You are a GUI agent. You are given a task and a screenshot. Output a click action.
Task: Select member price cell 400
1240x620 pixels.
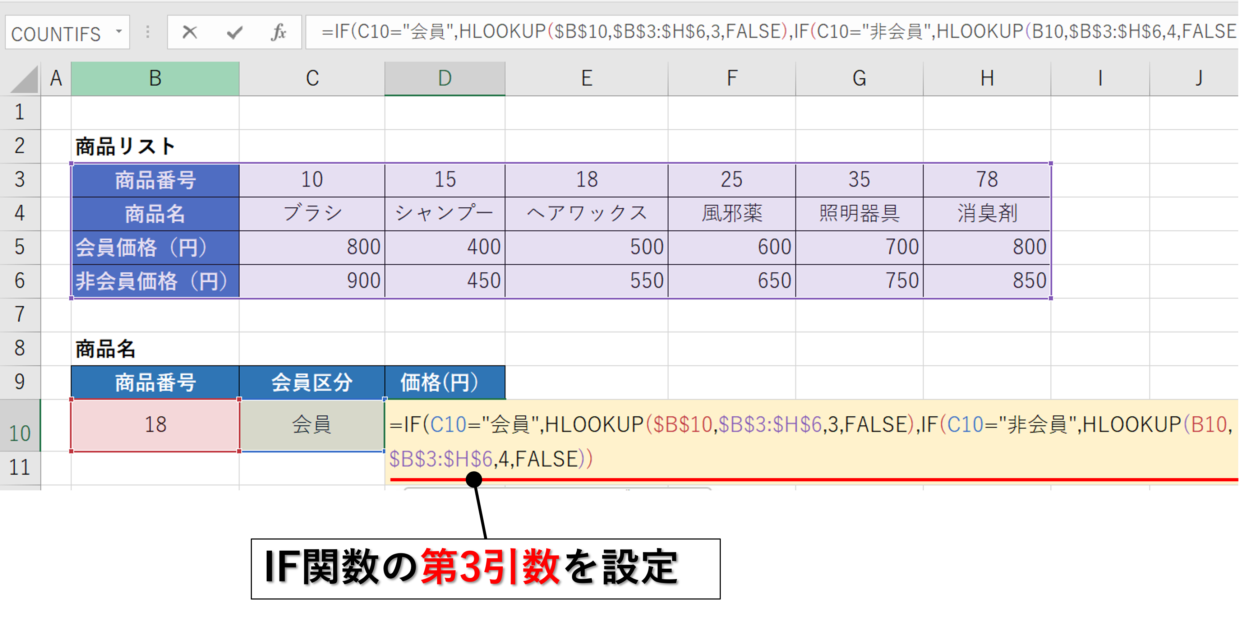pyautogui.click(x=445, y=247)
